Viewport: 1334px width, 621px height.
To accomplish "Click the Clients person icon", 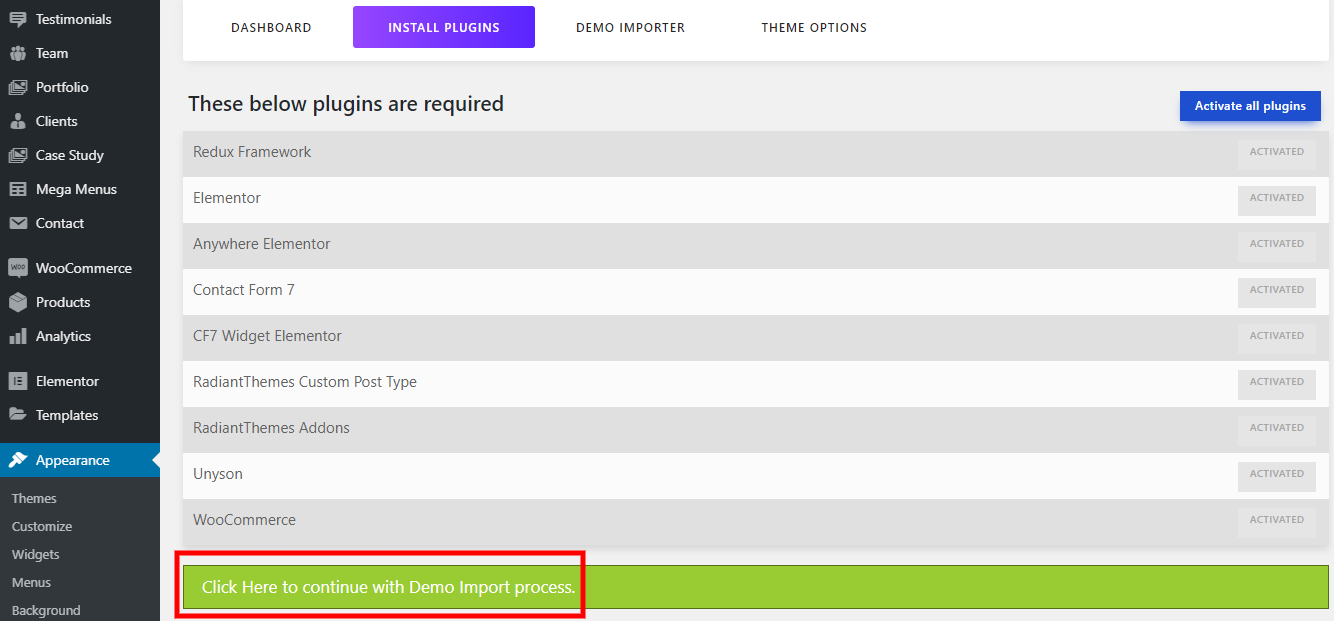I will [x=18, y=121].
